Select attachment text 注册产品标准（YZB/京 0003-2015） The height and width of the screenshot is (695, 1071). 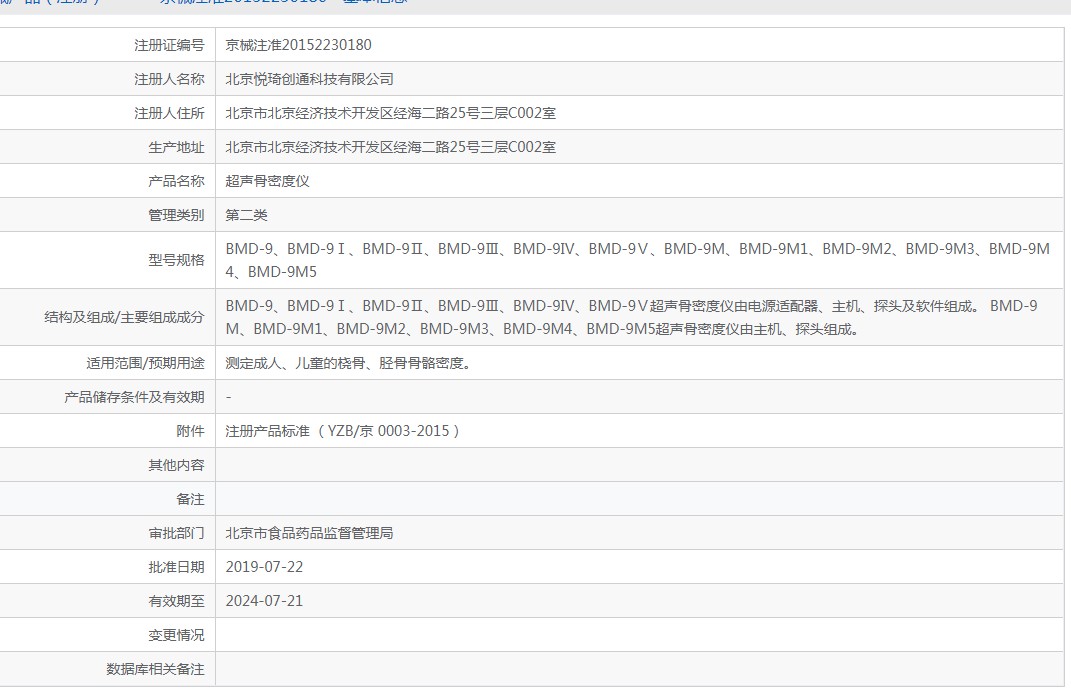tap(344, 431)
